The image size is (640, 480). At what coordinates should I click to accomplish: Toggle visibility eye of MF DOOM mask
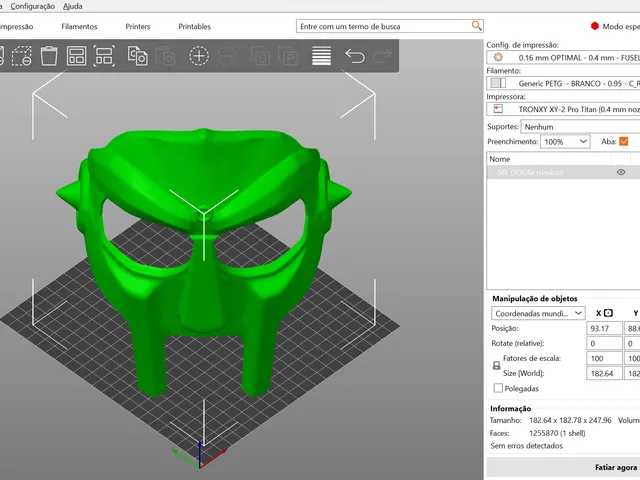click(x=621, y=172)
